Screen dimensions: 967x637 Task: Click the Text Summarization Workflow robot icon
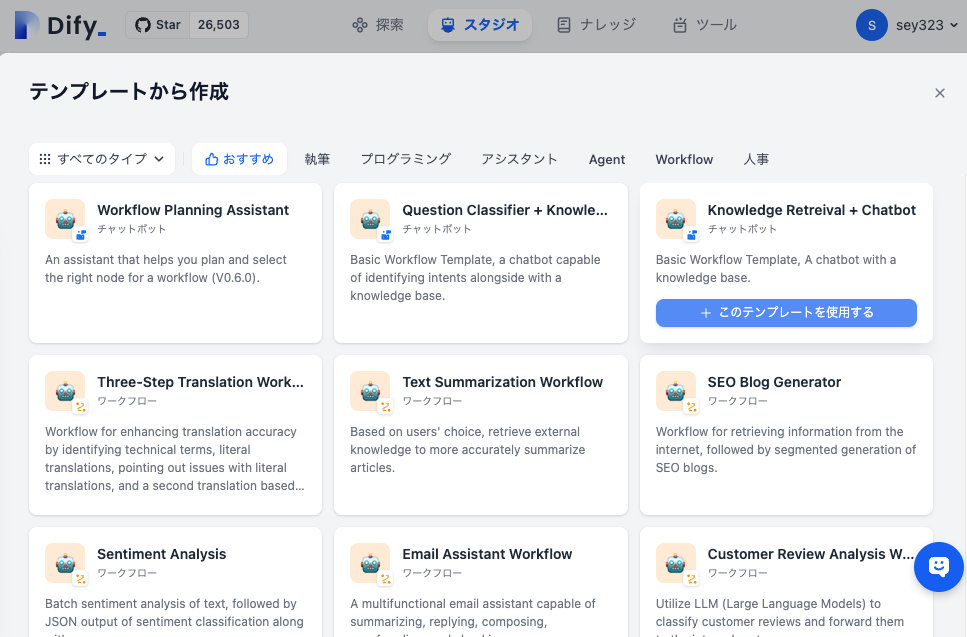[x=370, y=391]
